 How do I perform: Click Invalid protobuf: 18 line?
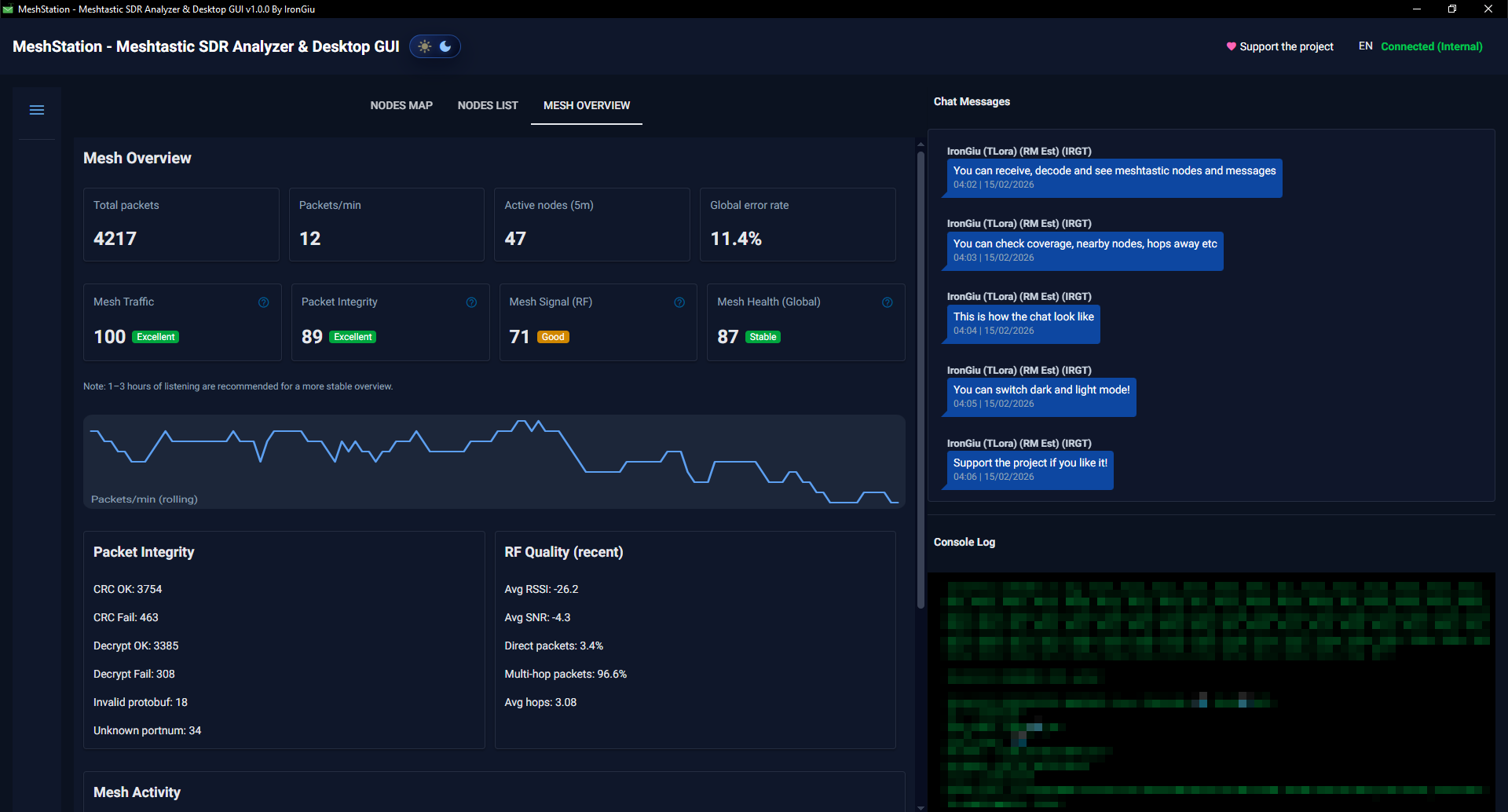pyautogui.click(x=140, y=702)
